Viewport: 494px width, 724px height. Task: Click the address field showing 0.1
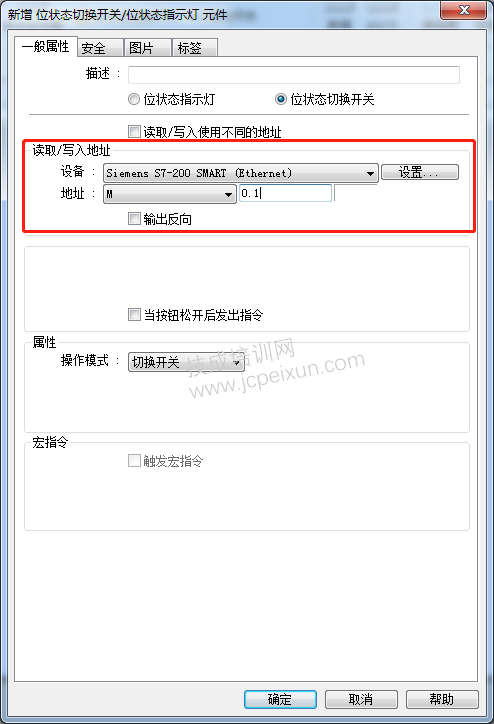click(x=285, y=193)
